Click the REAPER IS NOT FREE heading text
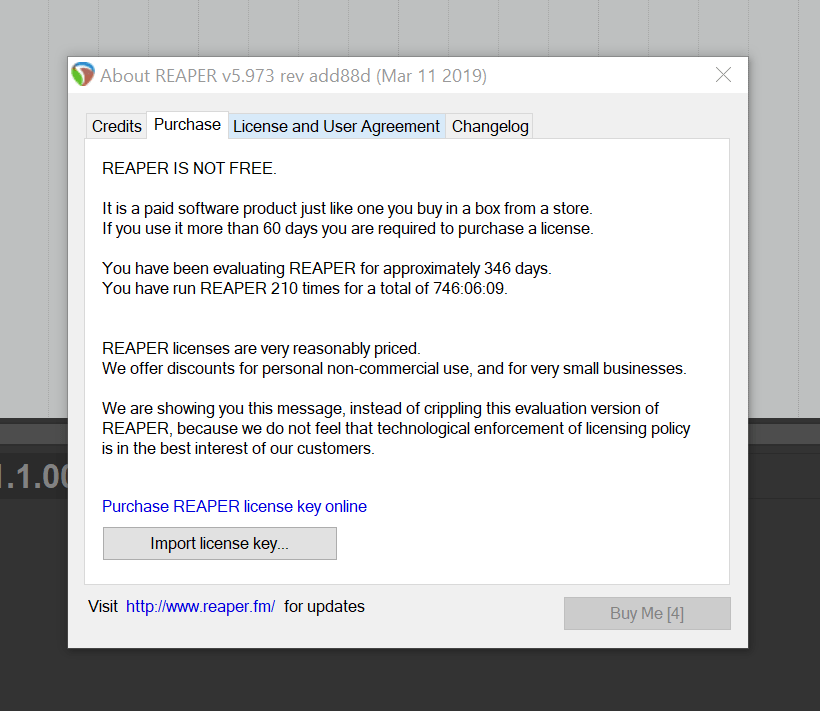This screenshot has height=711, width=820. (189, 168)
